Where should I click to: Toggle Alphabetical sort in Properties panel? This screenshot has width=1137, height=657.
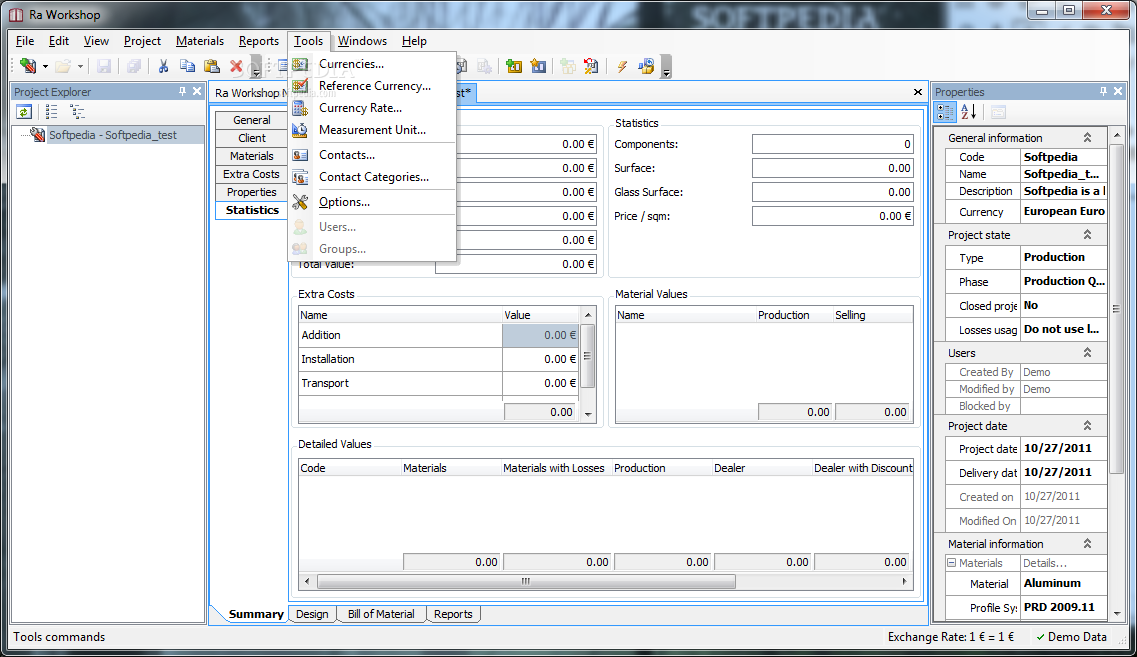click(969, 112)
